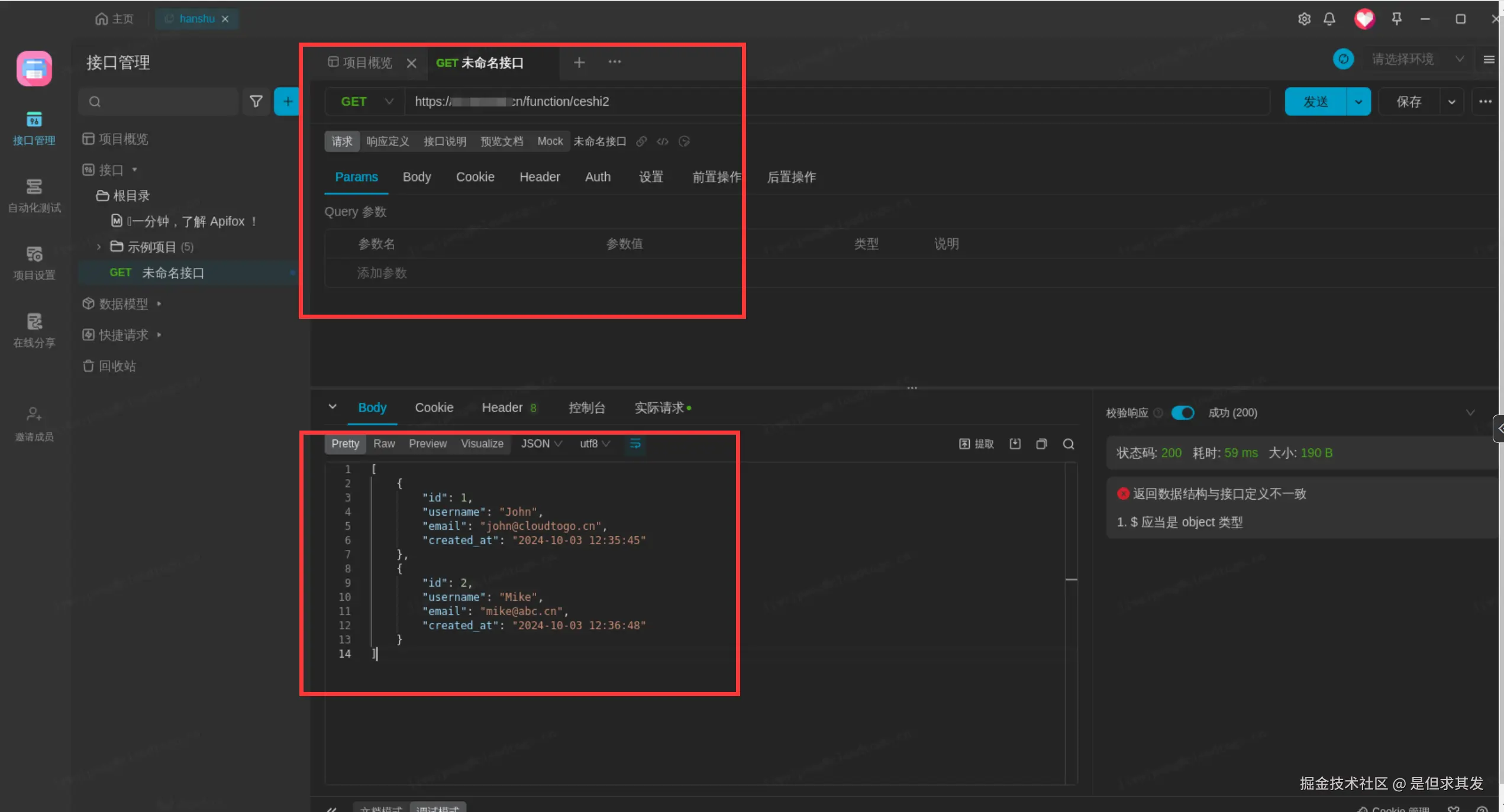Switch response view to Raw
The width and height of the screenshot is (1504, 812).
[x=383, y=444]
